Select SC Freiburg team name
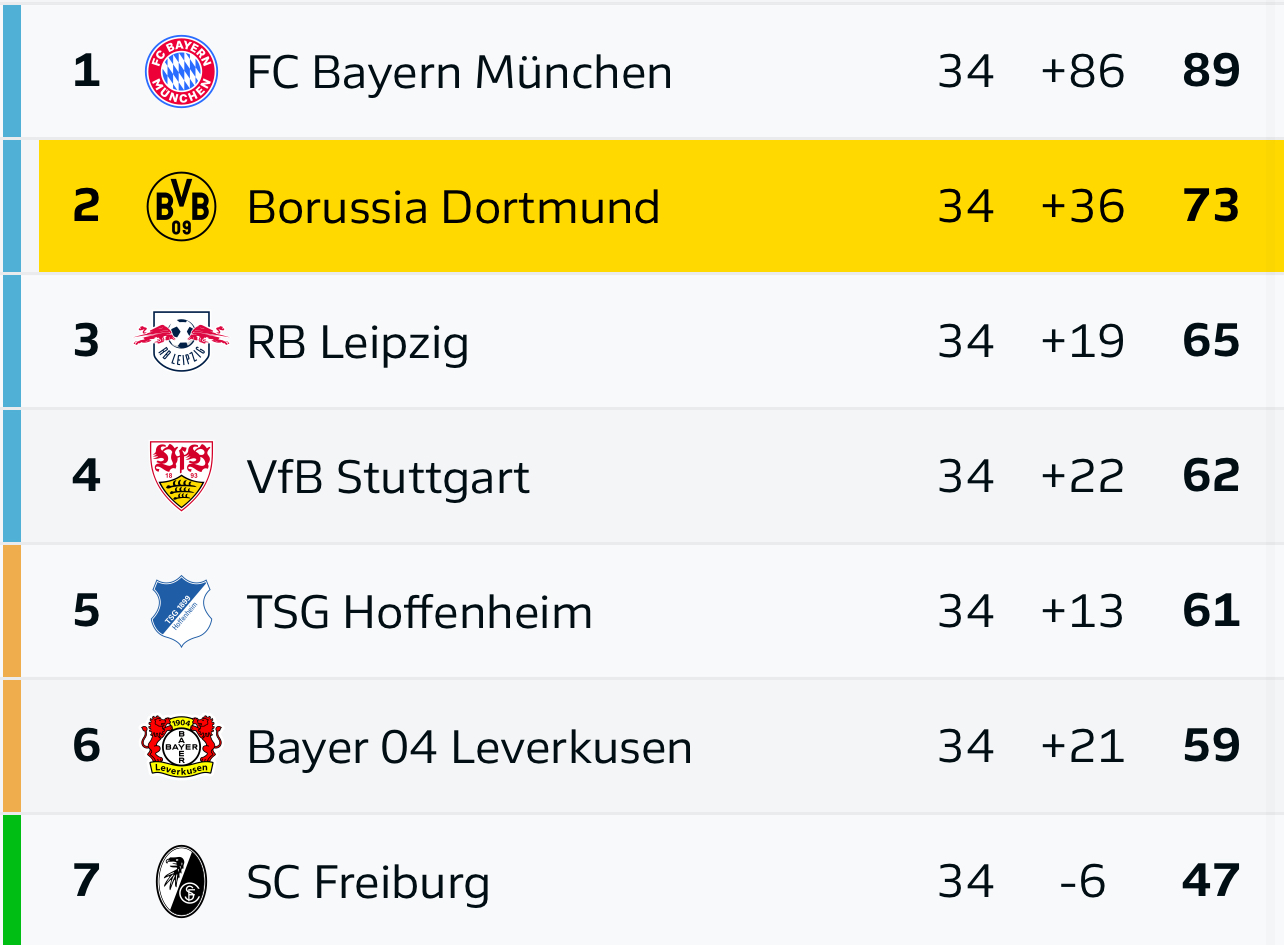 coord(368,883)
